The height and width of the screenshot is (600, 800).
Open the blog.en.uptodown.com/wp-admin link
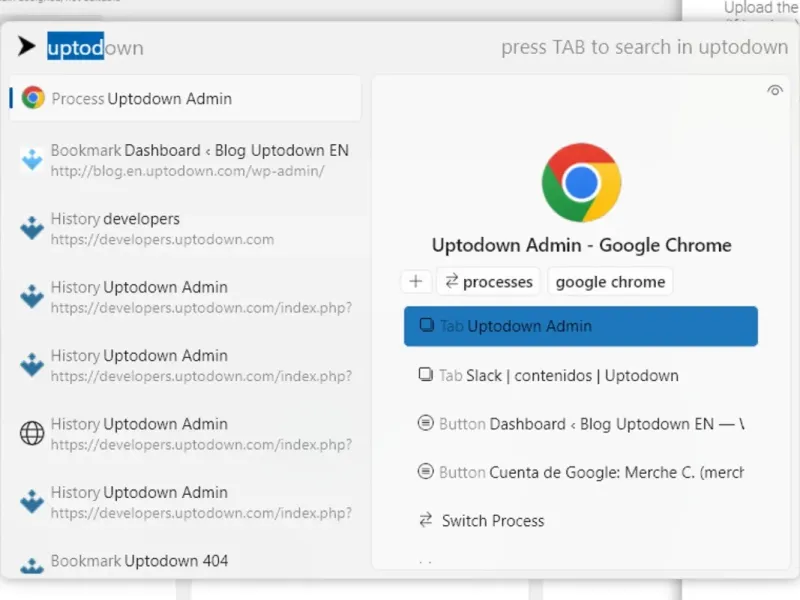(x=187, y=171)
